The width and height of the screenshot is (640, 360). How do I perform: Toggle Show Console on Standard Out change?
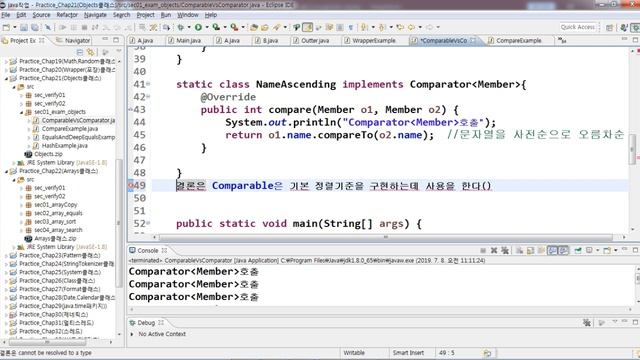(x=552, y=250)
